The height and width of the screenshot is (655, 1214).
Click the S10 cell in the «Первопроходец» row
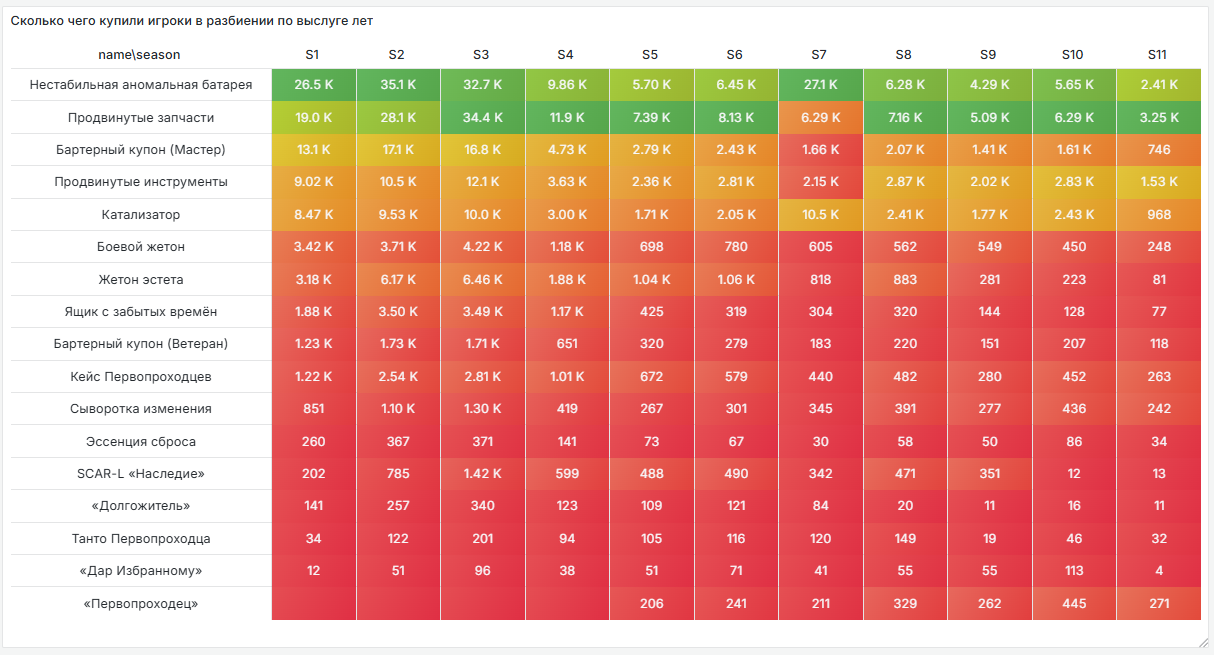pyautogui.click(x=1073, y=604)
